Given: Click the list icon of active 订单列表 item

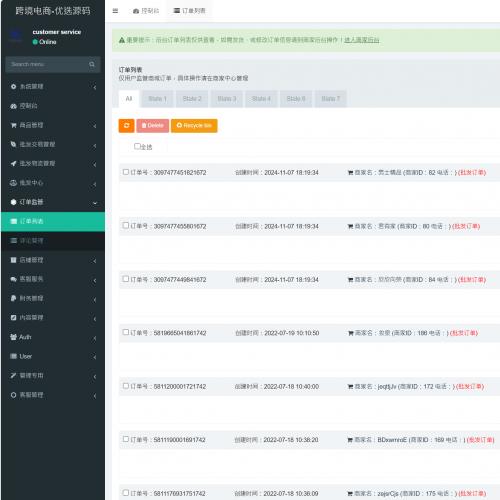Looking at the screenshot, I should (13, 221).
